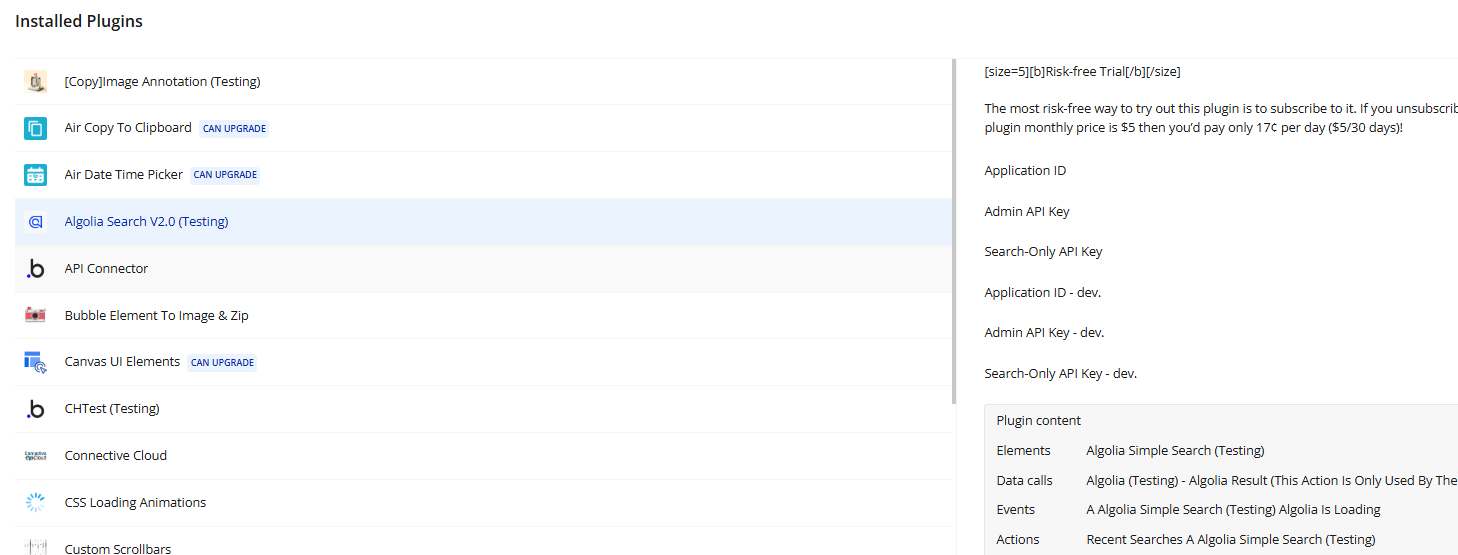This screenshot has height=555, width=1458.
Task: Select the Custom Scrollbars plugin row
Action: 118,548
